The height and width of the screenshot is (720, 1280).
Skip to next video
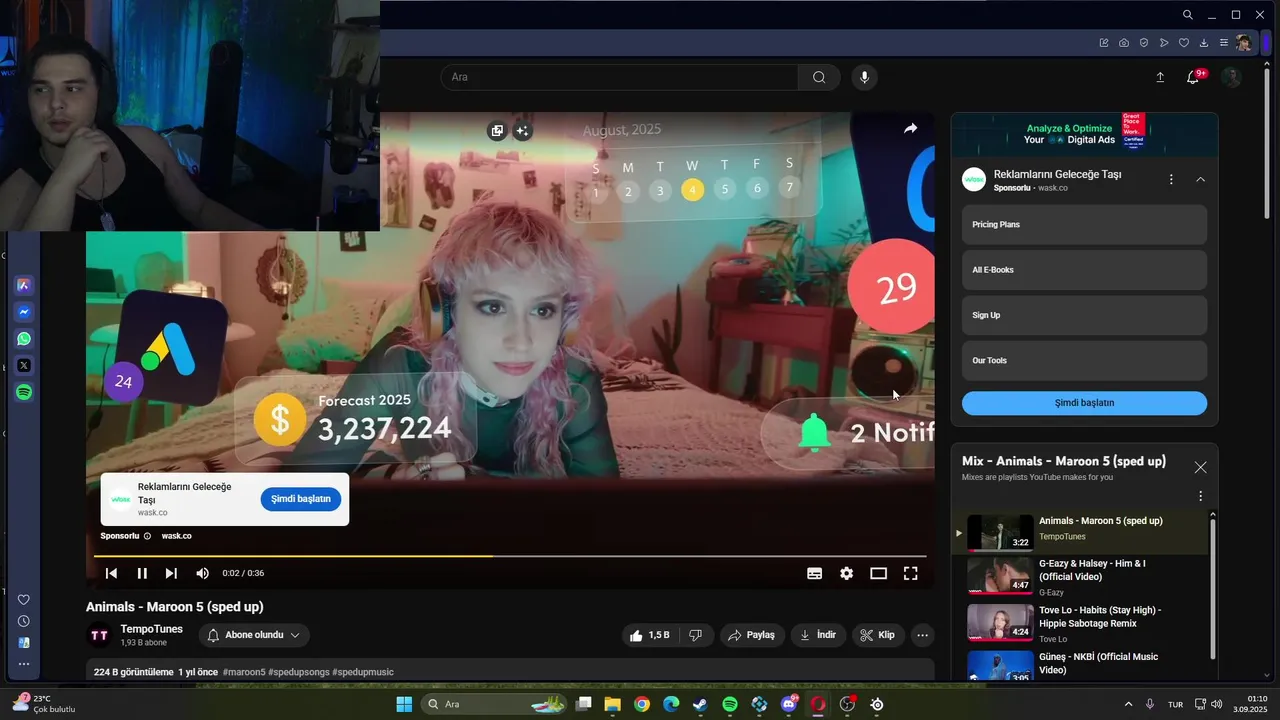171,573
